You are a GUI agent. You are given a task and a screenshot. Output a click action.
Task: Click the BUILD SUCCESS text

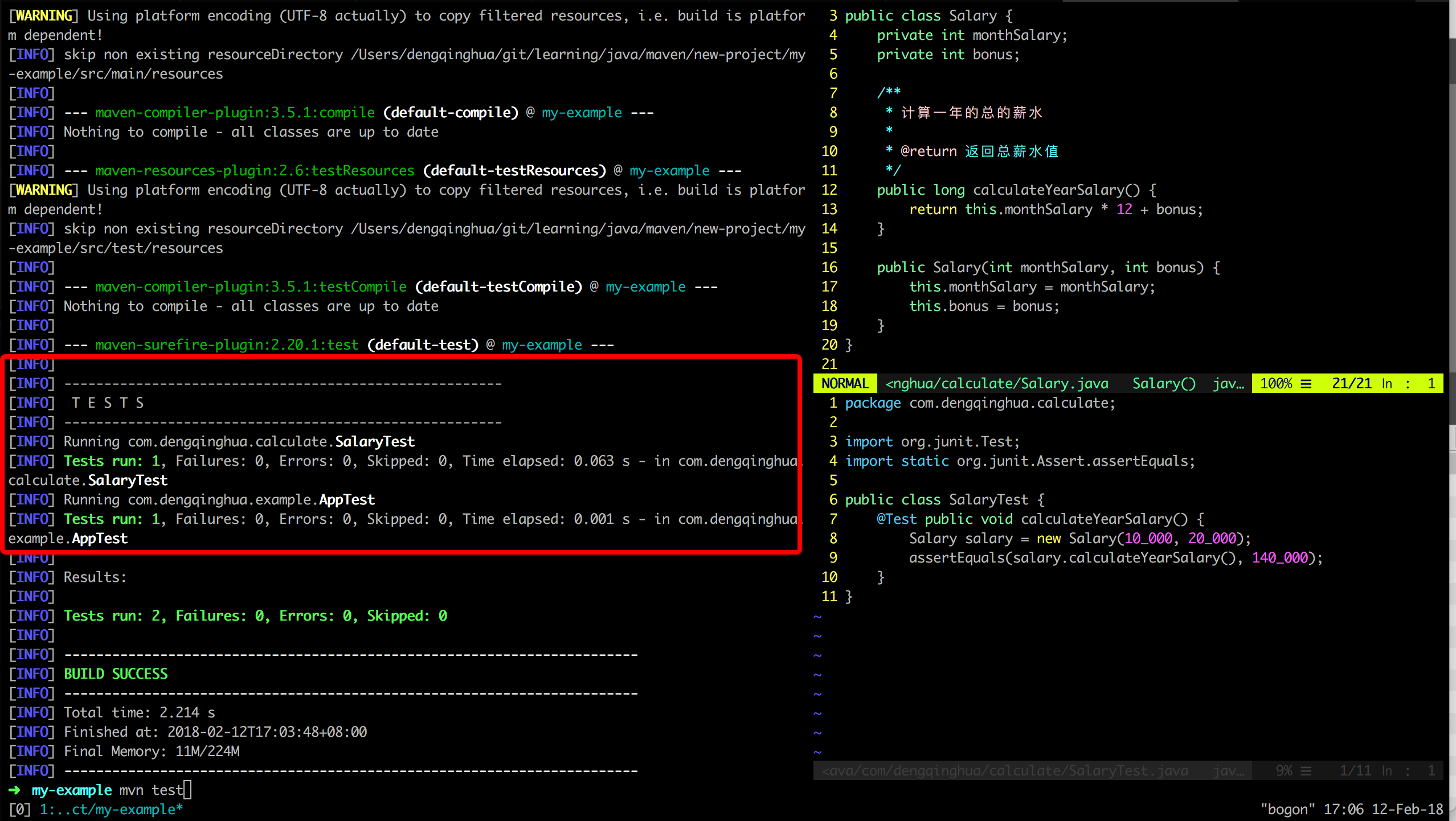pos(116,674)
